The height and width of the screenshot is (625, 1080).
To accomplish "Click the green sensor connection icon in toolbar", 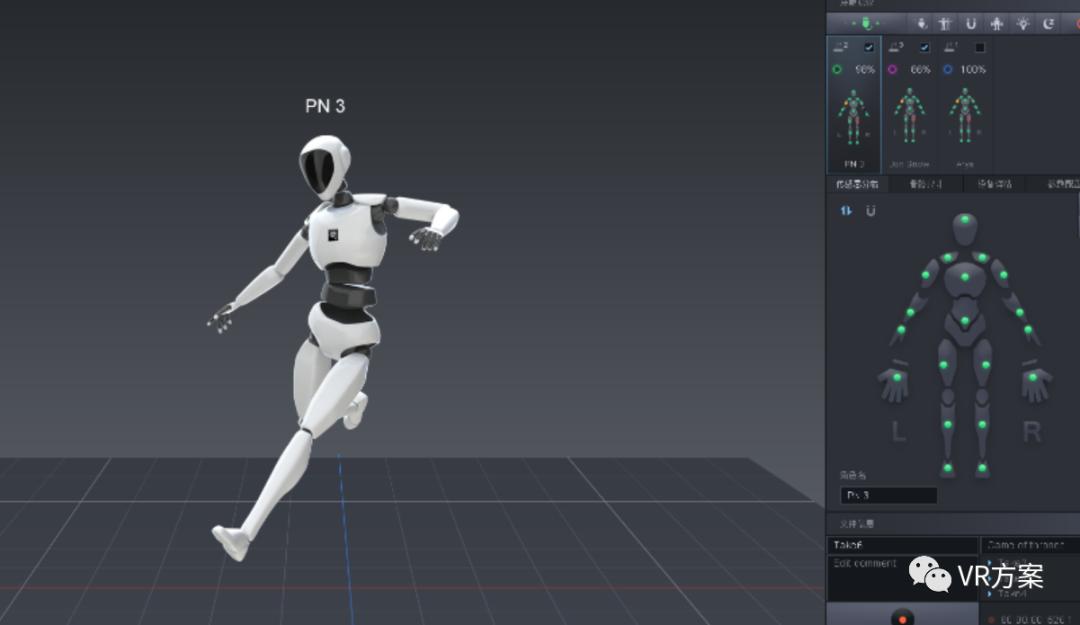I will [866, 23].
